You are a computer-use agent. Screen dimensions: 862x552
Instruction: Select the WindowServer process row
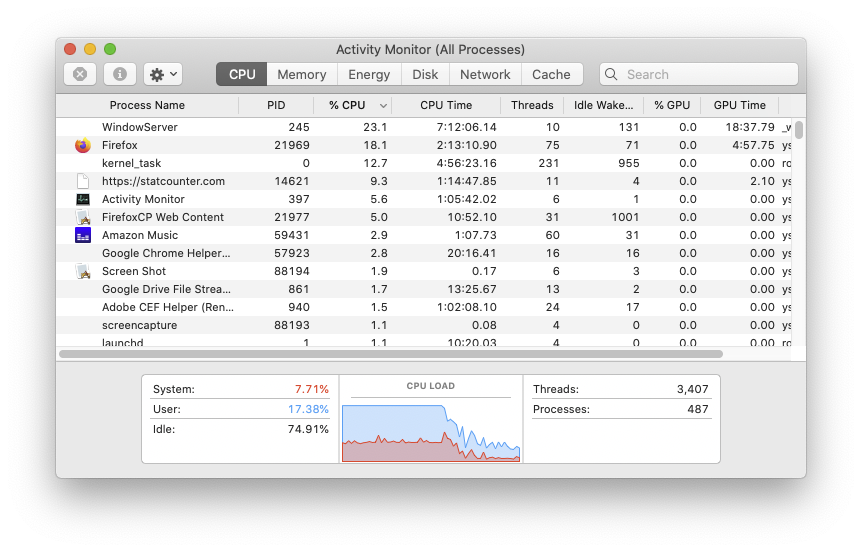(x=300, y=127)
